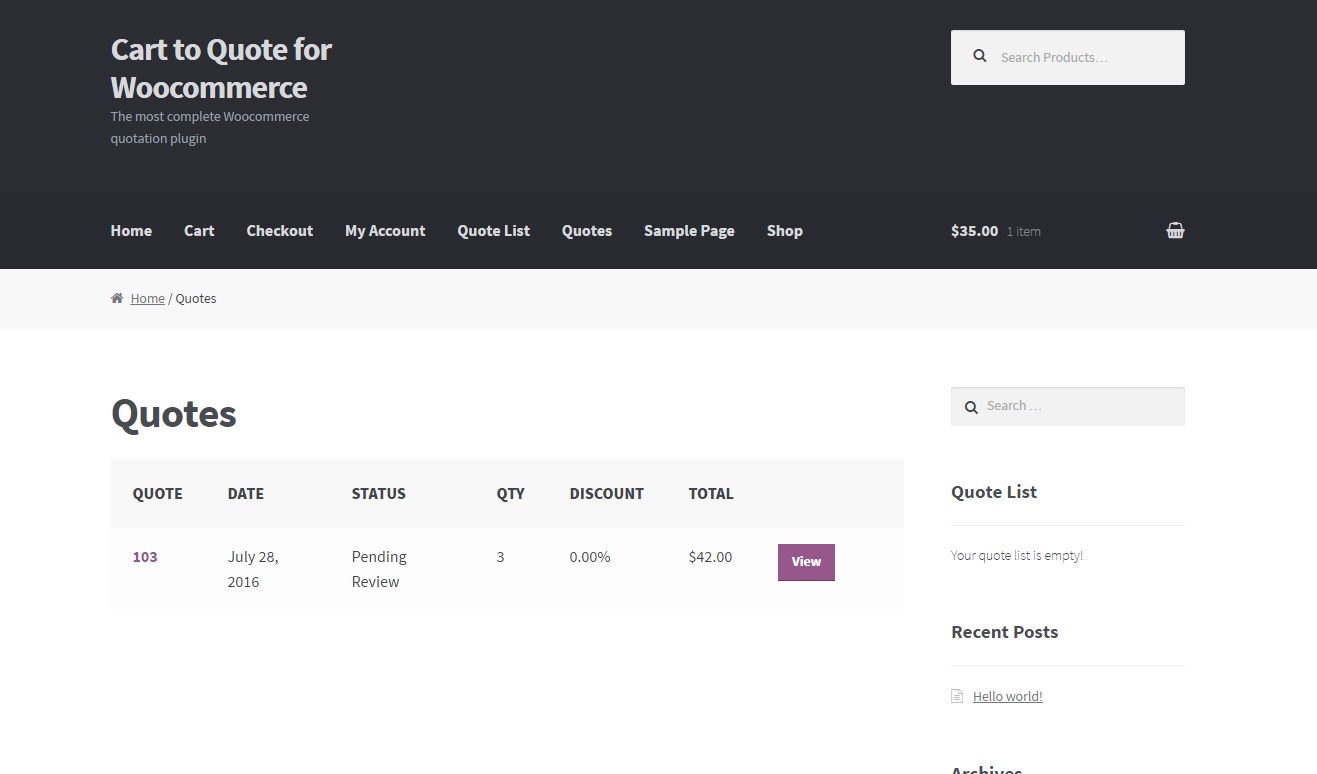Click the search icon in the sidebar search field
The width and height of the screenshot is (1317, 774).
click(x=970, y=407)
